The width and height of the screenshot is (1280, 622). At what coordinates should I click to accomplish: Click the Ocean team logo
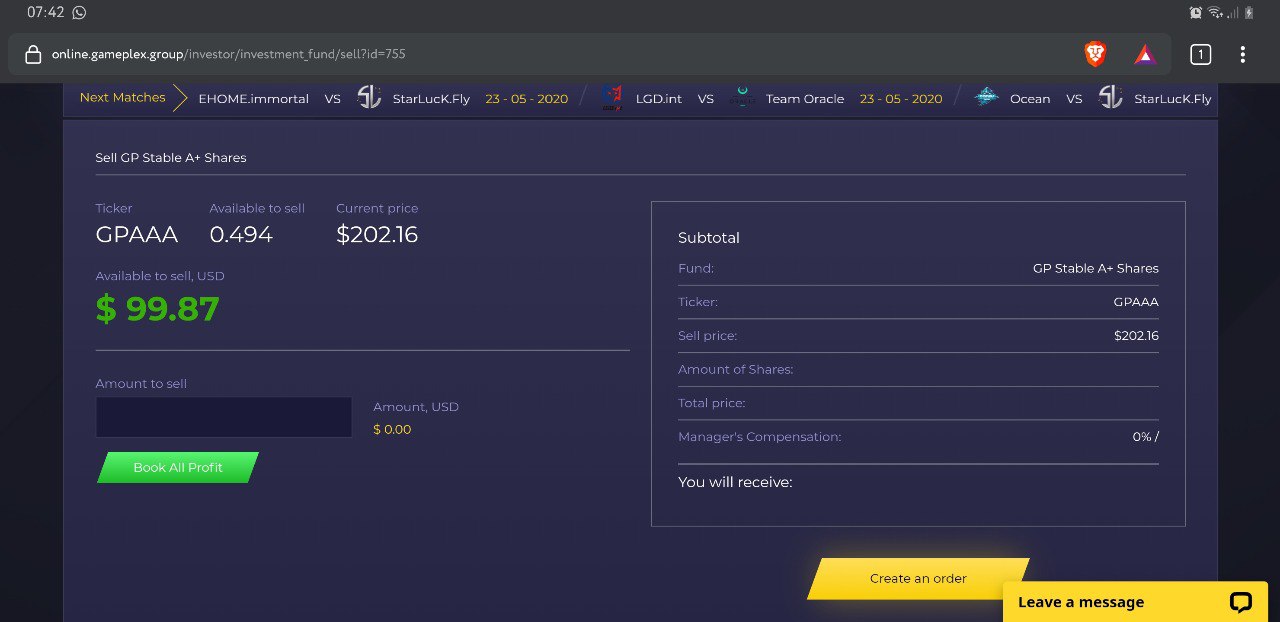tap(986, 98)
